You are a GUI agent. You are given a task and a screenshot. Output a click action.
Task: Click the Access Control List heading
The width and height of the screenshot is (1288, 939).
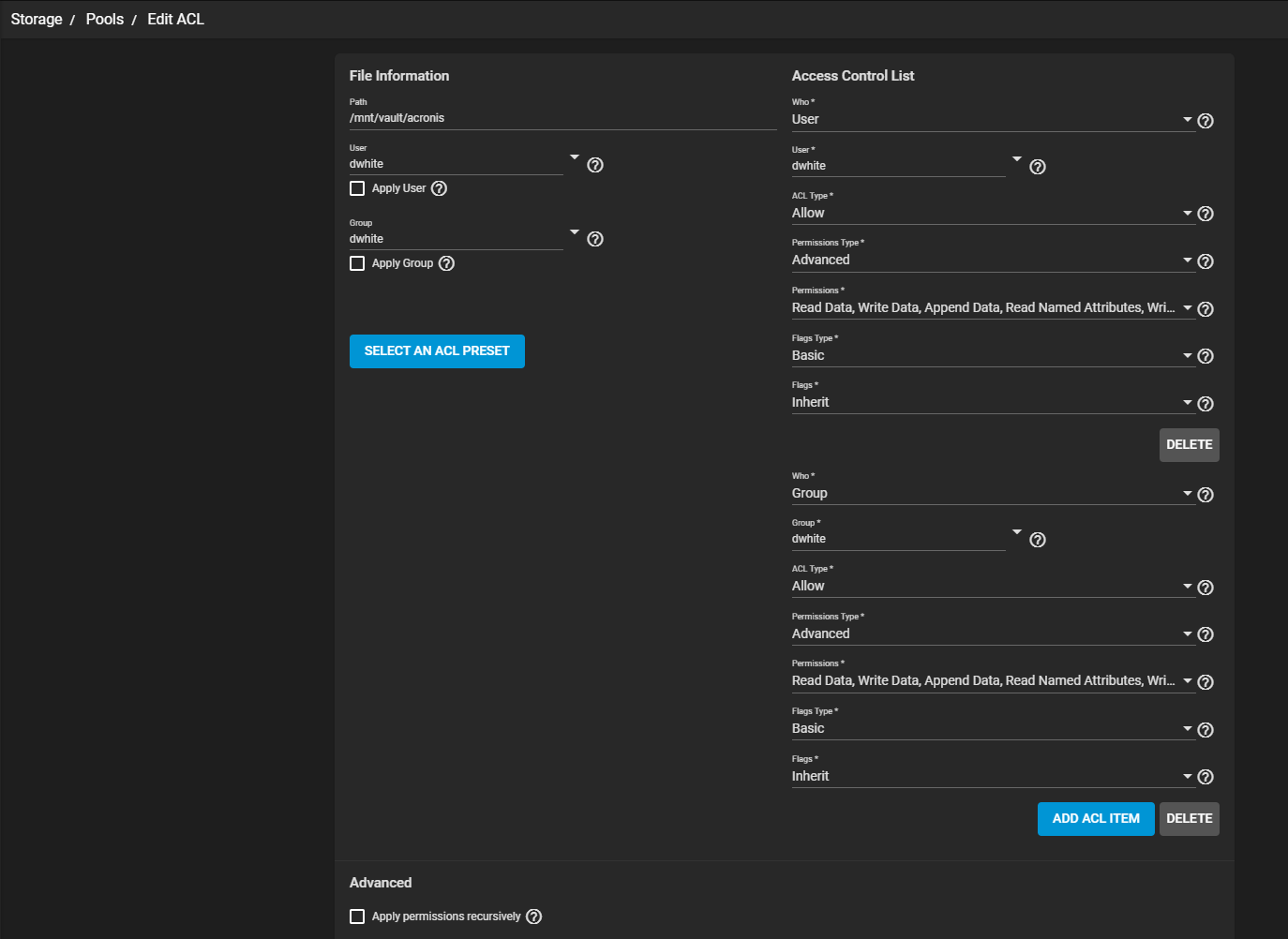[x=853, y=76]
